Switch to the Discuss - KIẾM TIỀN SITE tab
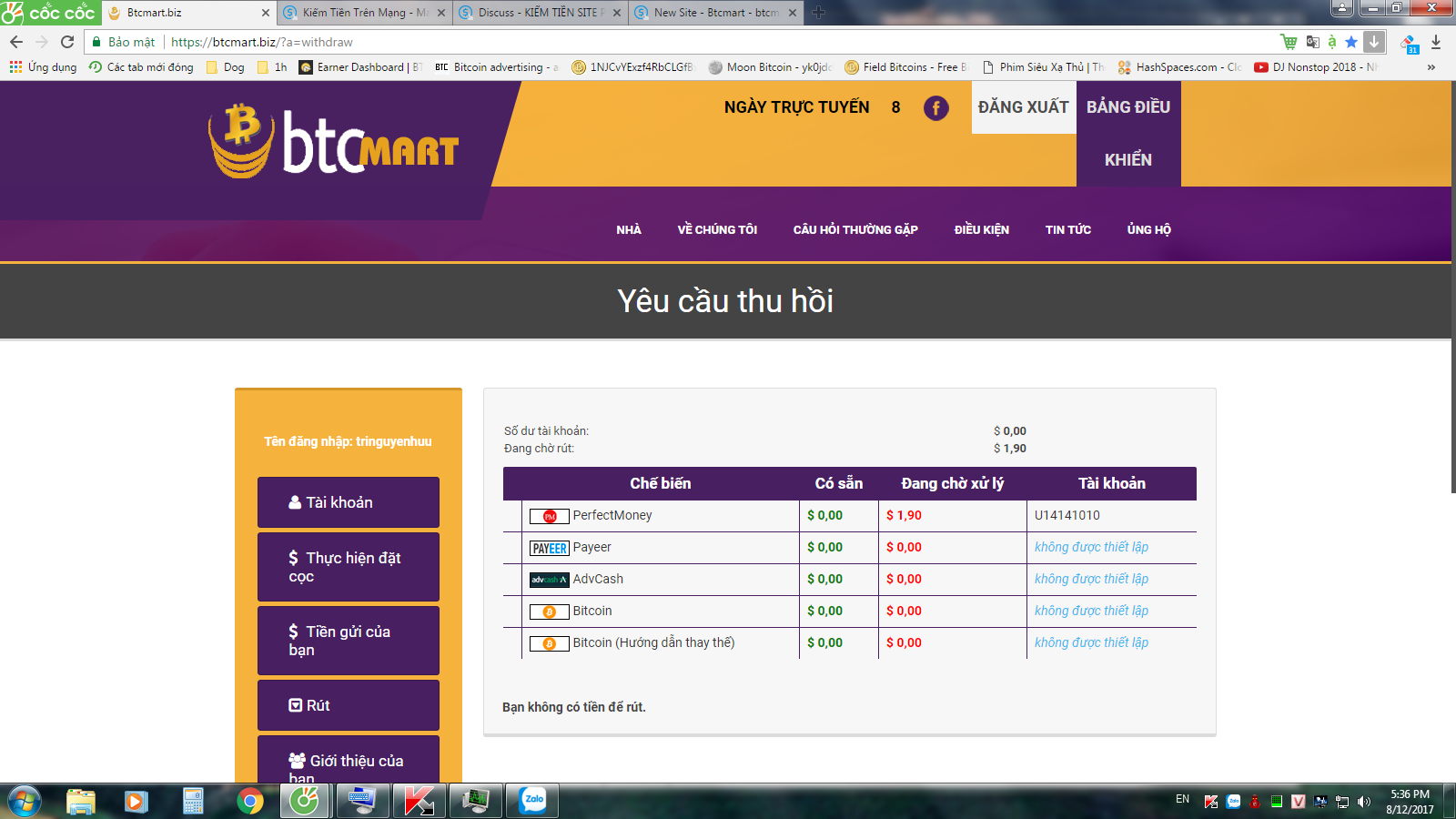Viewport: 1456px width, 819px height. (541, 13)
